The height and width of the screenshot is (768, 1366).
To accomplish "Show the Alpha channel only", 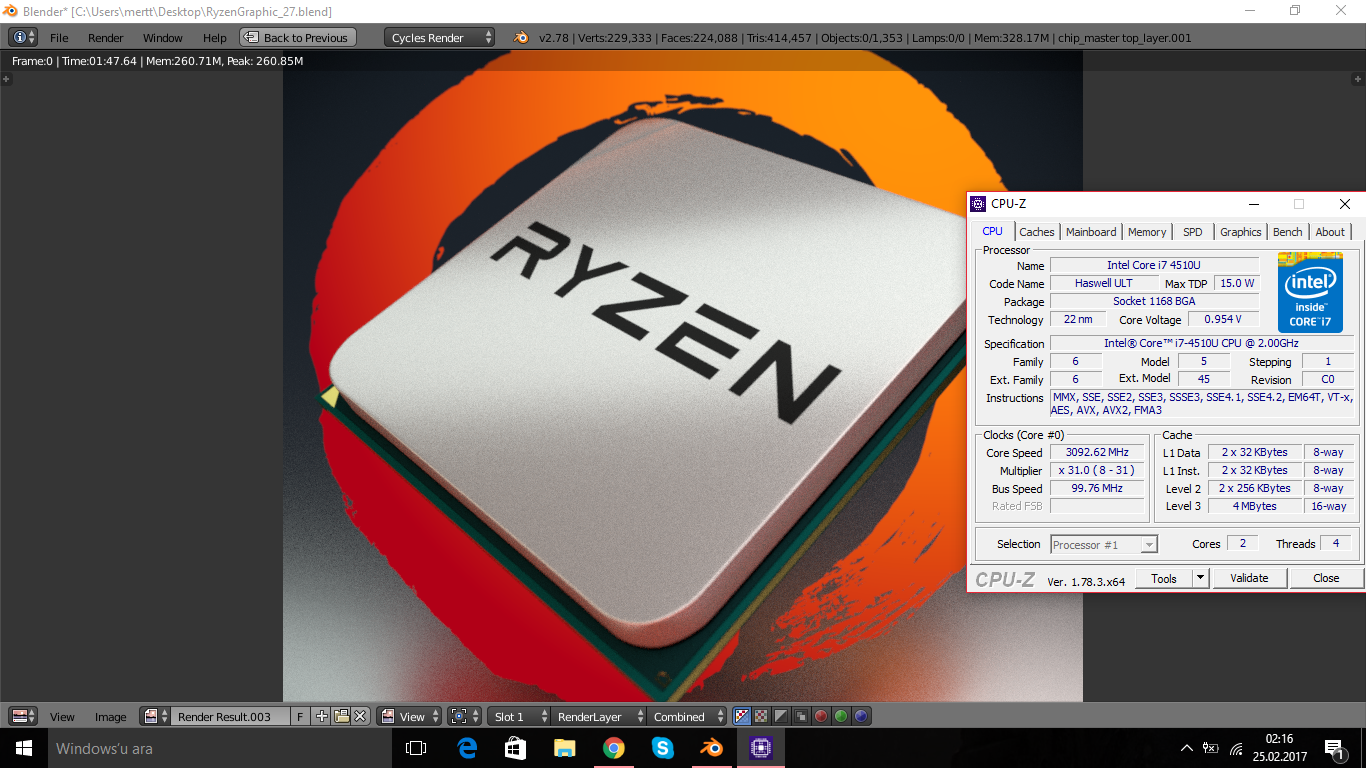I will tap(781, 716).
